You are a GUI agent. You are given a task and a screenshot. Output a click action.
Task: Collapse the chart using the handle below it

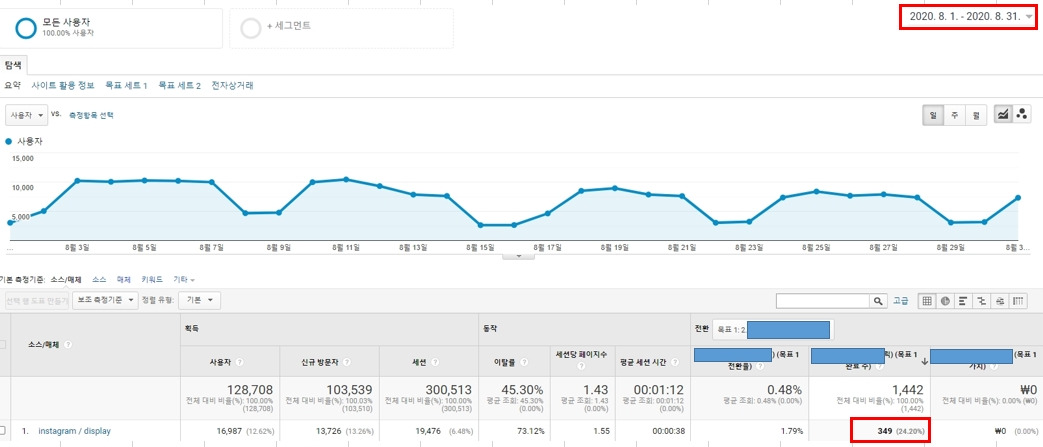pyautogui.click(x=520, y=255)
